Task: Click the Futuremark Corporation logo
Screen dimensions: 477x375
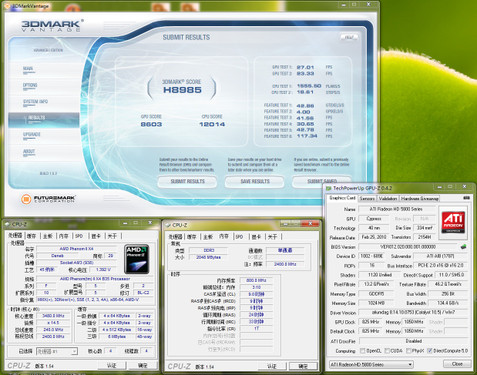Action: pos(48,199)
